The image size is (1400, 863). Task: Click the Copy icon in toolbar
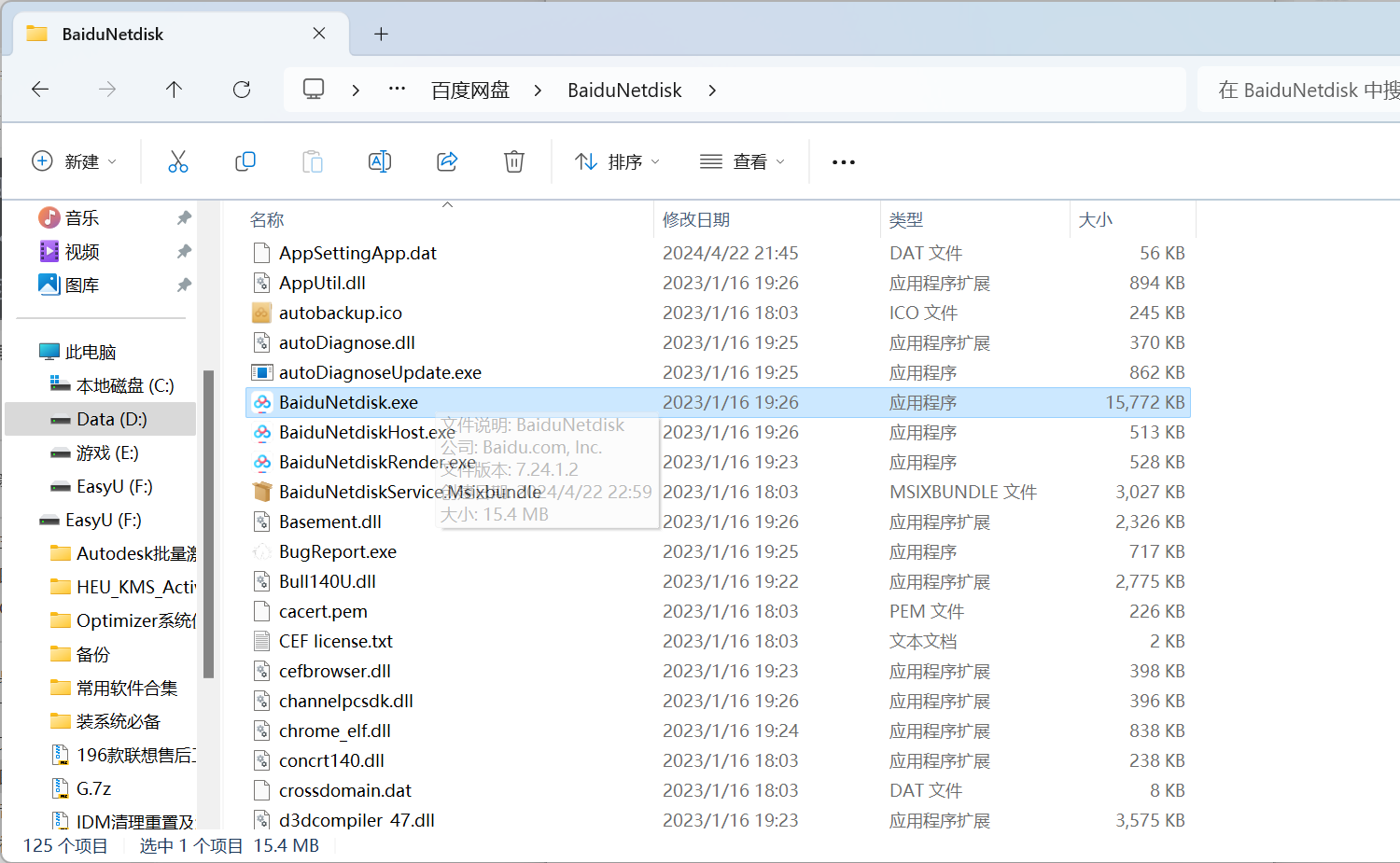pos(245,161)
